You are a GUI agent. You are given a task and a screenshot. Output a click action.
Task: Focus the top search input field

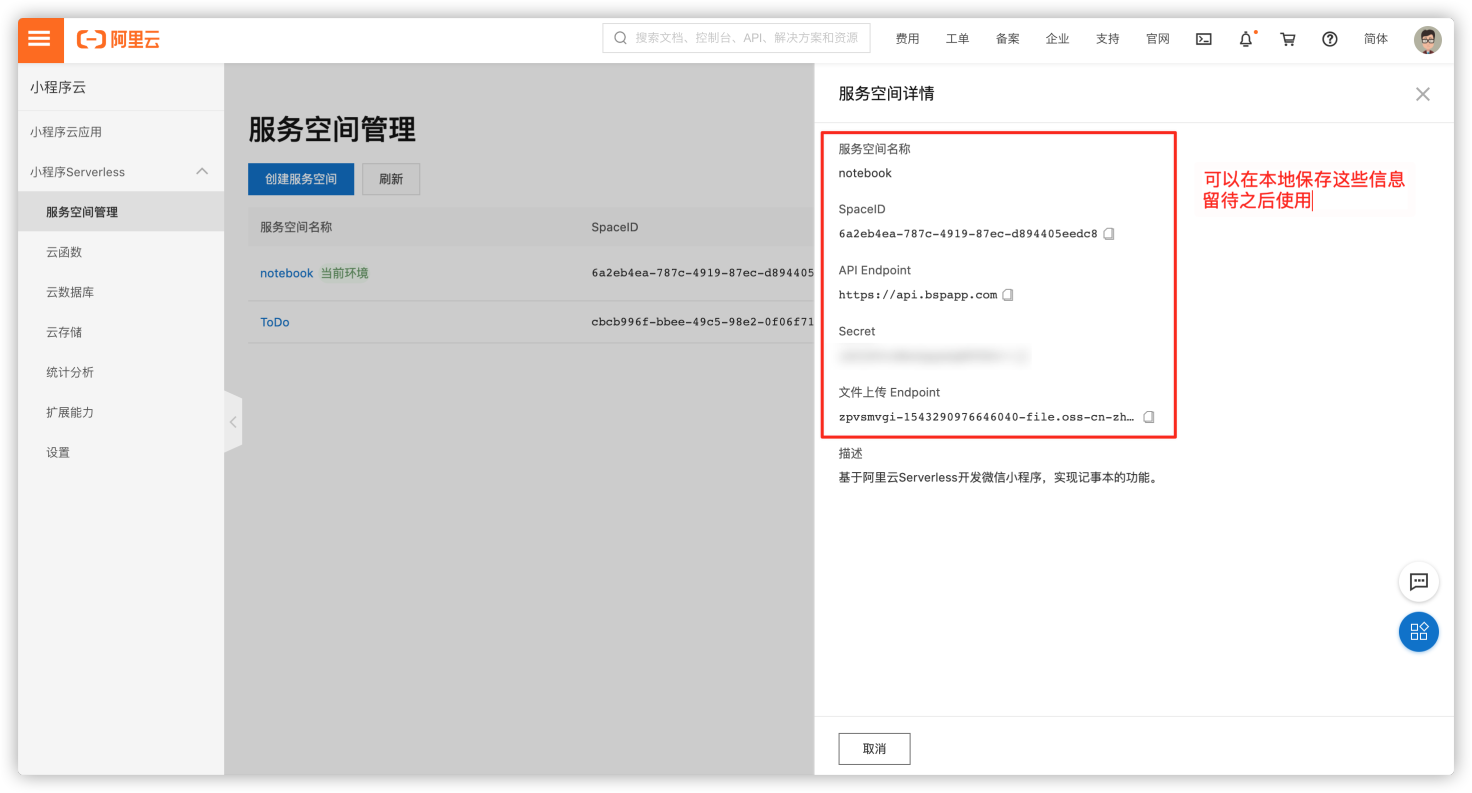click(736, 38)
